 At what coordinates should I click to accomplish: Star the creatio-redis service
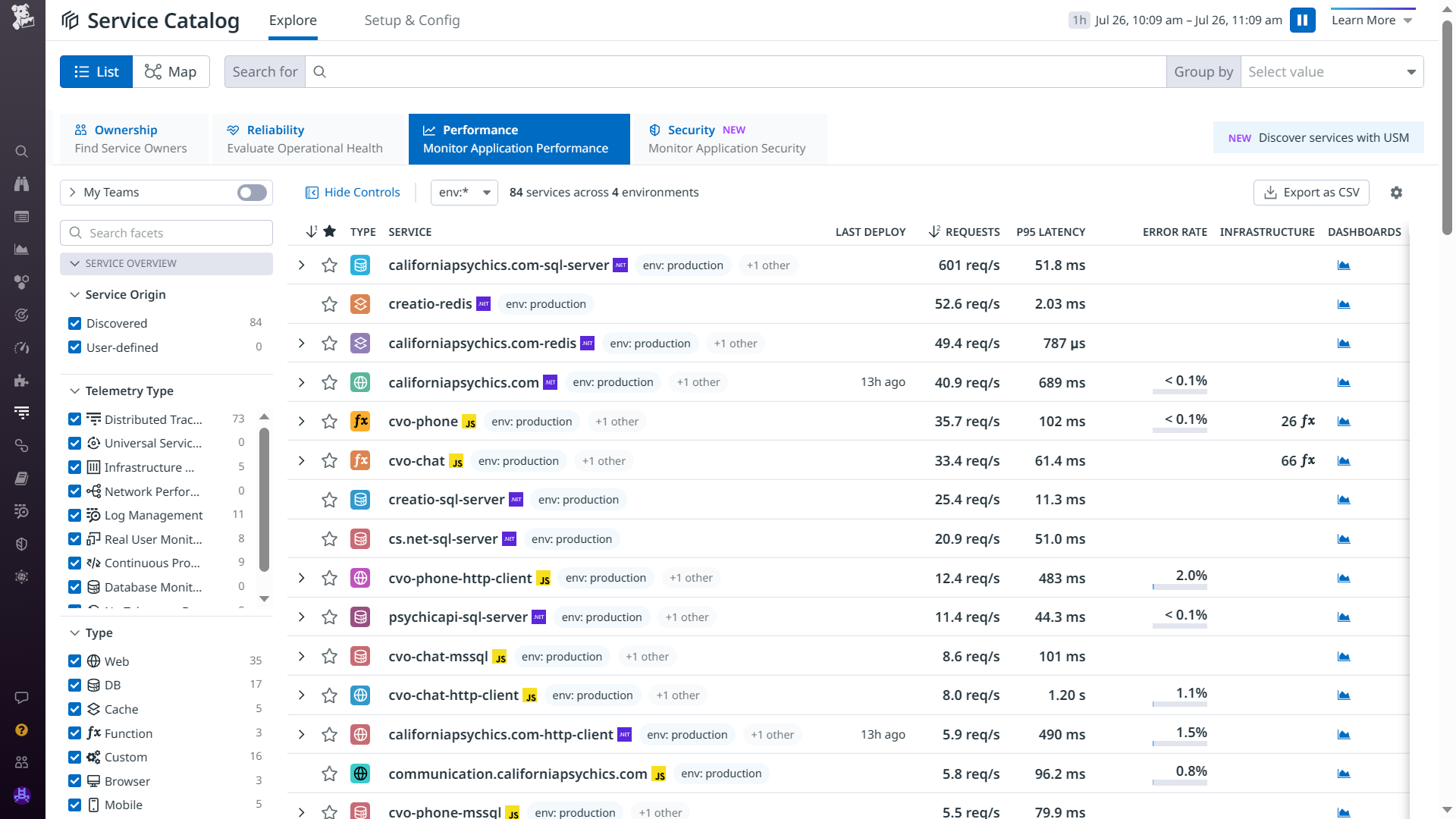pos(329,304)
